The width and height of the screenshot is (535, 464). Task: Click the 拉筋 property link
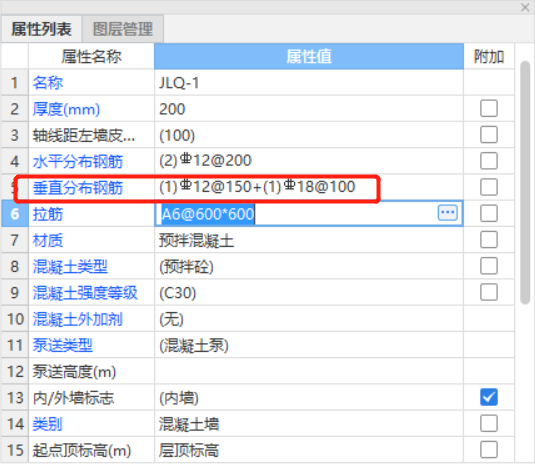click(x=48, y=214)
